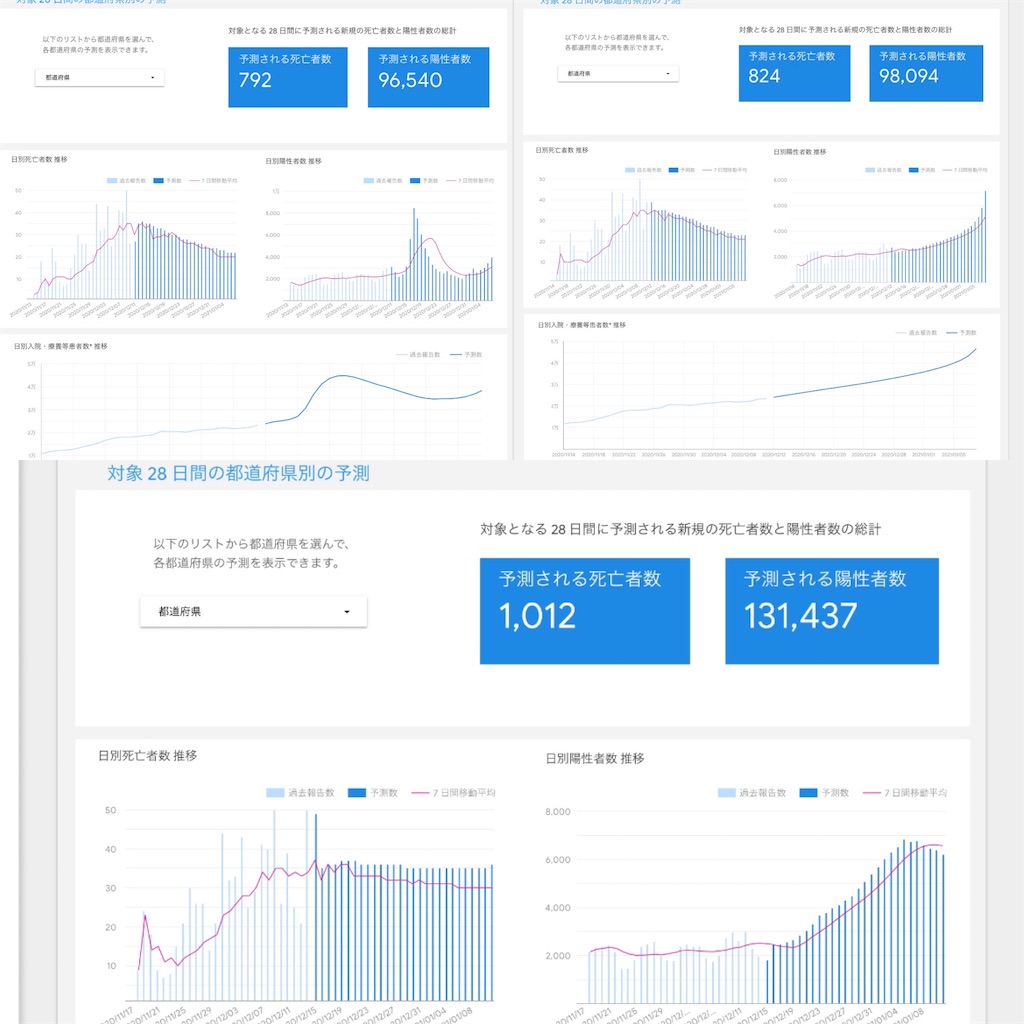Click the large heading 対象 28 日間の都道府県別の予測
Screen dimensions: 1024x1024
[238, 473]
